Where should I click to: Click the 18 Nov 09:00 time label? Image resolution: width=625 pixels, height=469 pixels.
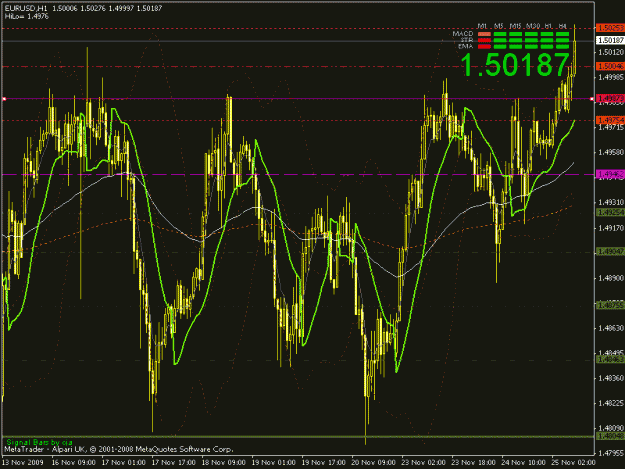tap(224, 463)
